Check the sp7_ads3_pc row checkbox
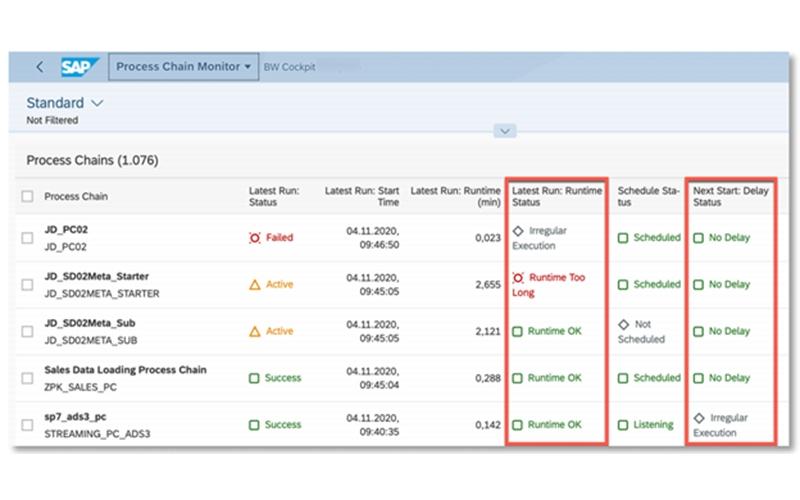This screenshot has width=800, height=500. click(28, 425)
